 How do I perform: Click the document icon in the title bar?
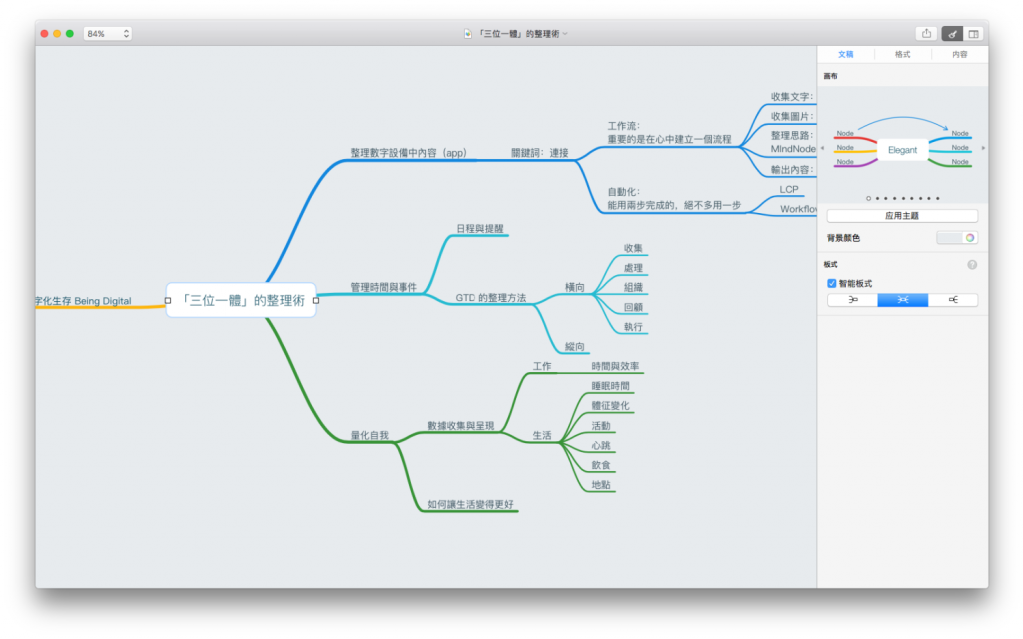468,34
